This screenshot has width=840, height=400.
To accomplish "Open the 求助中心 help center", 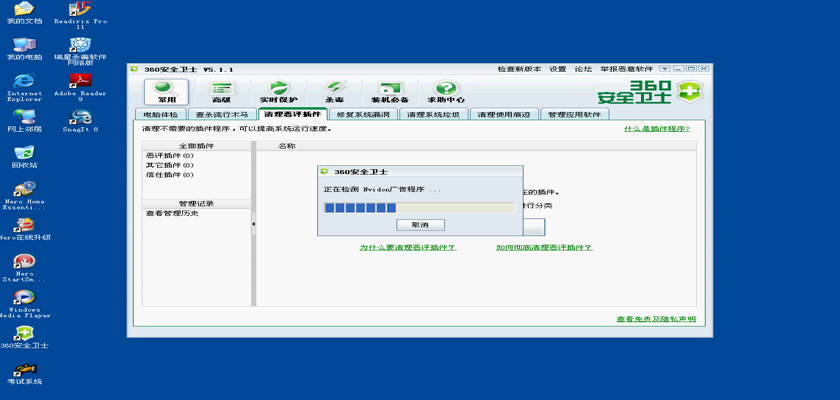I will click(x=446, y=92).
